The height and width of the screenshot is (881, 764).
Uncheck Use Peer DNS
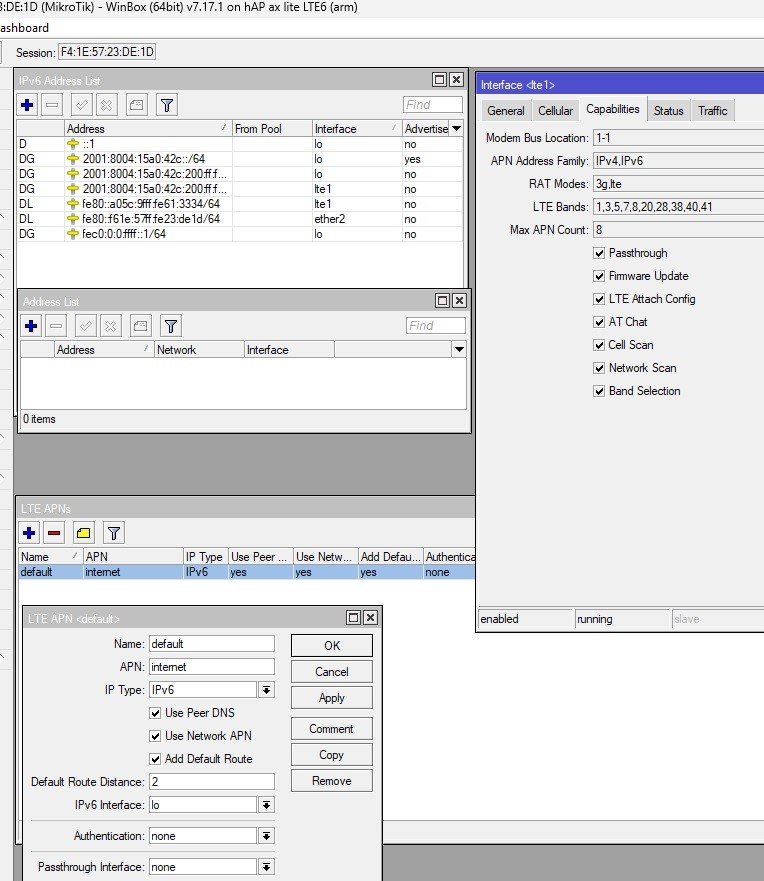coord(156,713)
